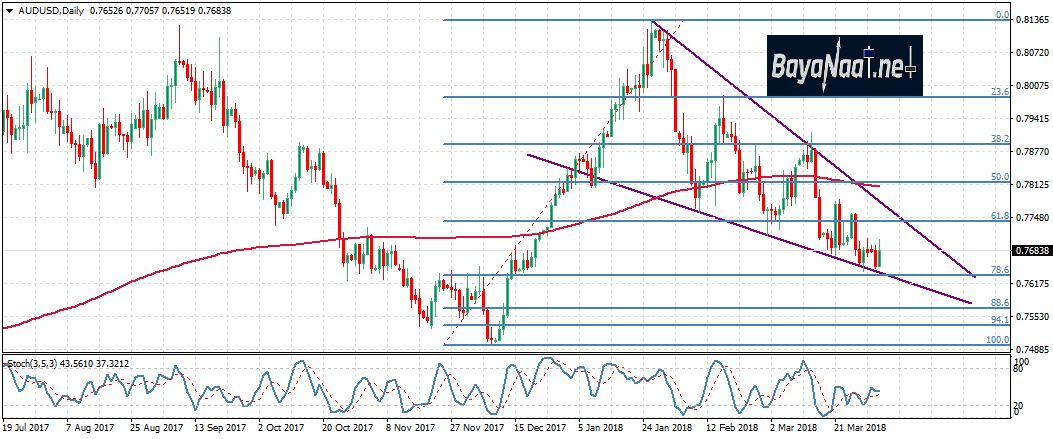Click the 0.81365 price on the scale
The width and height of the screenshot is (1053, 439).
click(x=1030, y=19)
